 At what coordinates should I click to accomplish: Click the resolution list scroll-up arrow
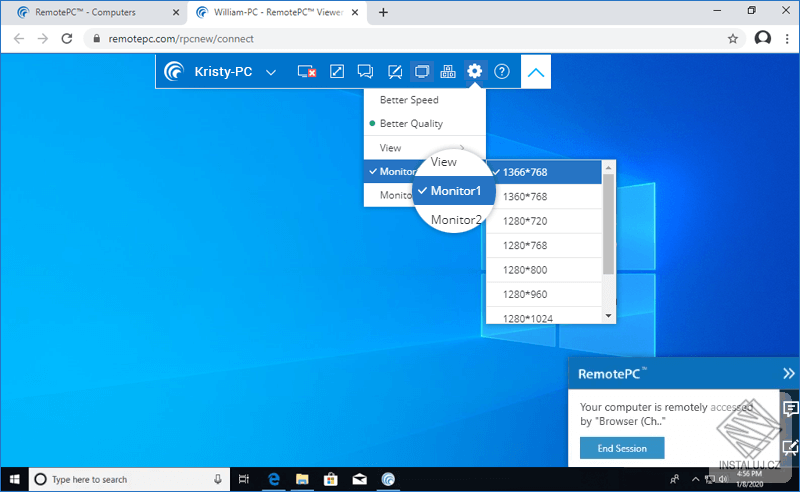coord(608,167)
